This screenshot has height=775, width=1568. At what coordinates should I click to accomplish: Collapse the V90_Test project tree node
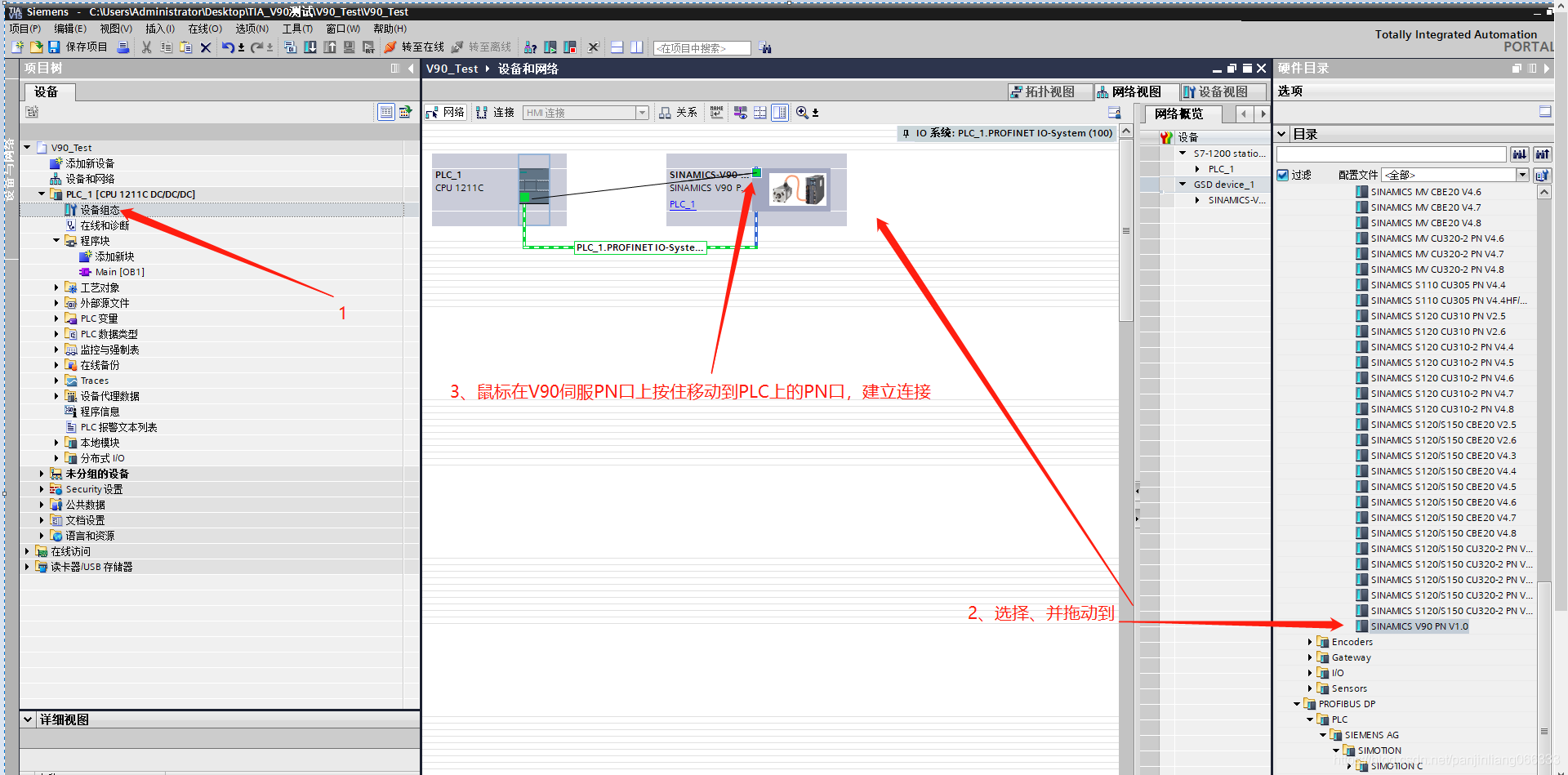[x=27, y=148]
